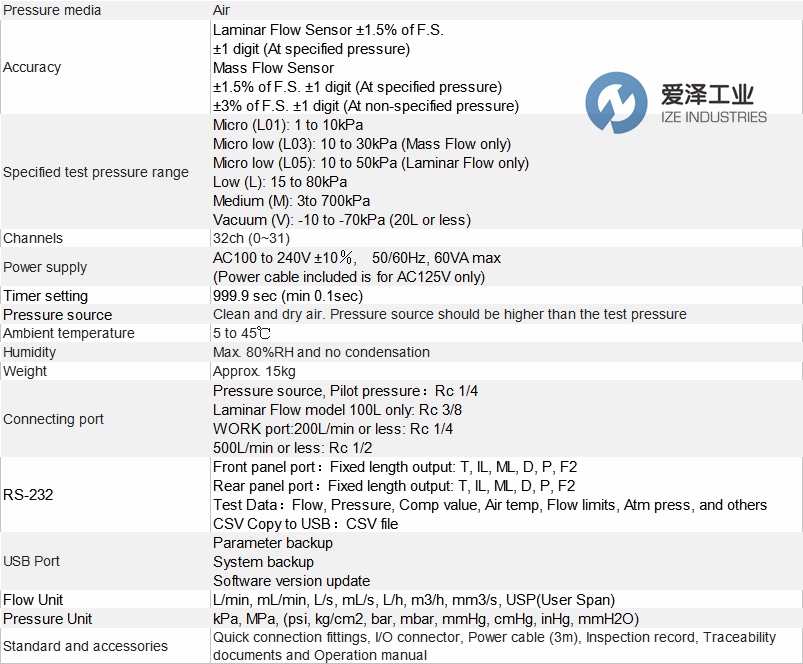Select the Power supply row label

point(45,267)
